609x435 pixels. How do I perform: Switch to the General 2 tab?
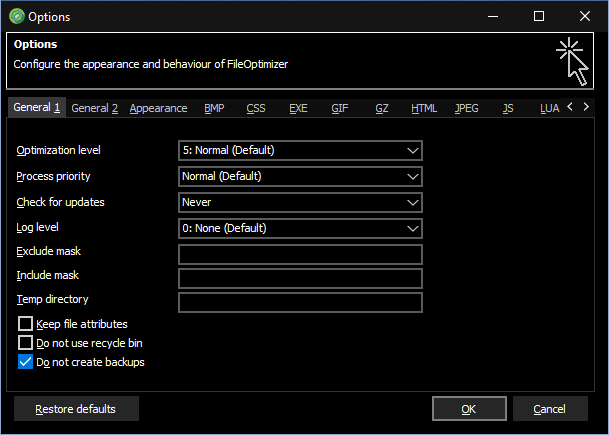(x=94, y=108)
